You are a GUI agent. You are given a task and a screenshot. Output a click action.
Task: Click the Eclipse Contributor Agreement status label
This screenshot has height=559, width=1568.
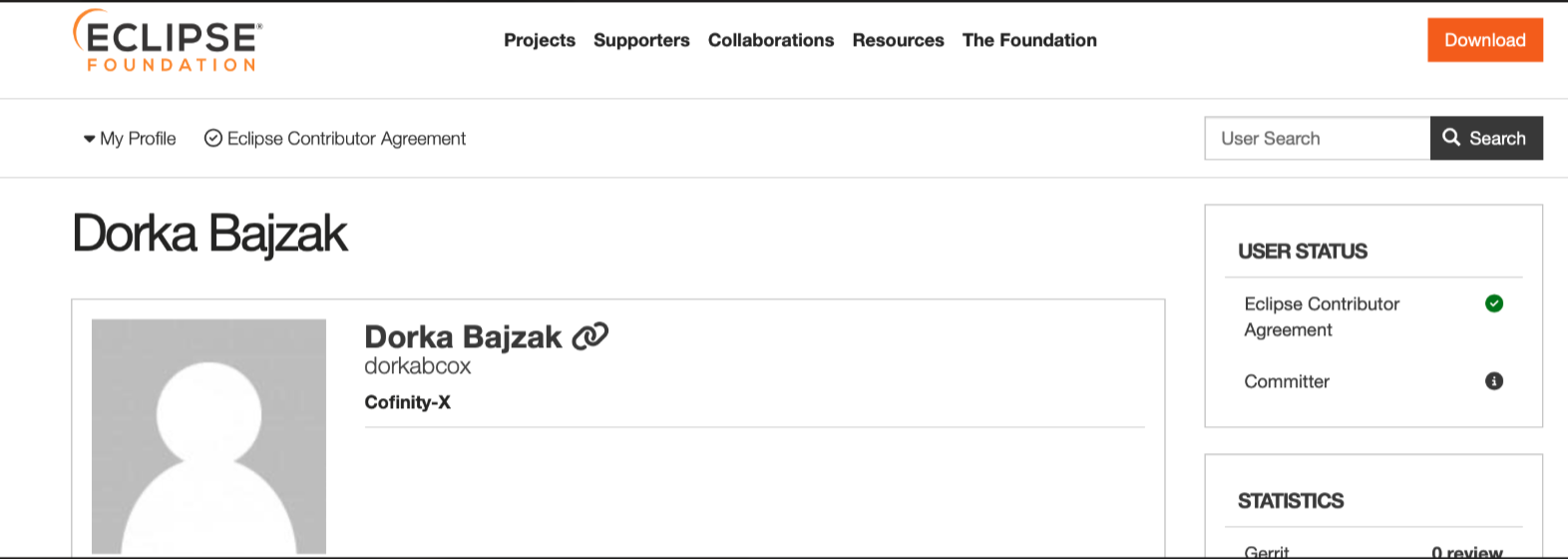click(x=1321, y=316)
